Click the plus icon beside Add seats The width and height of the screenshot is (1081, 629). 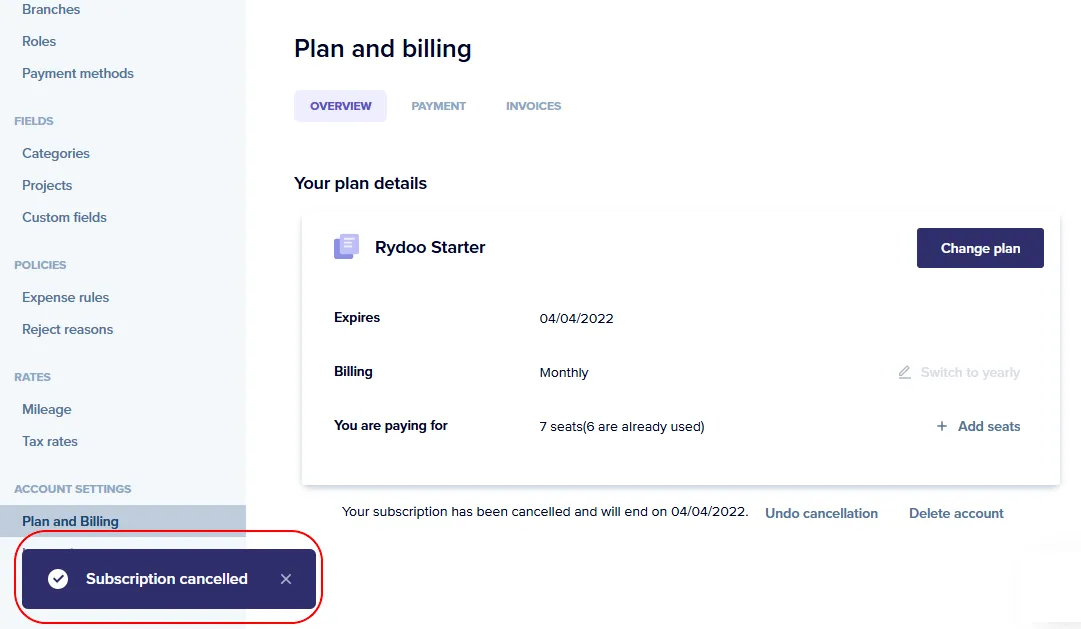pyautogui.click(x=941, y=426)
